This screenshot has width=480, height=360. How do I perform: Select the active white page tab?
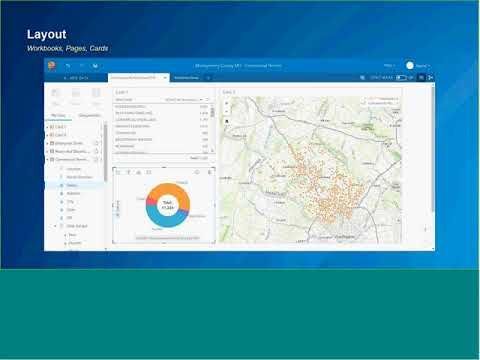(139, 78)
